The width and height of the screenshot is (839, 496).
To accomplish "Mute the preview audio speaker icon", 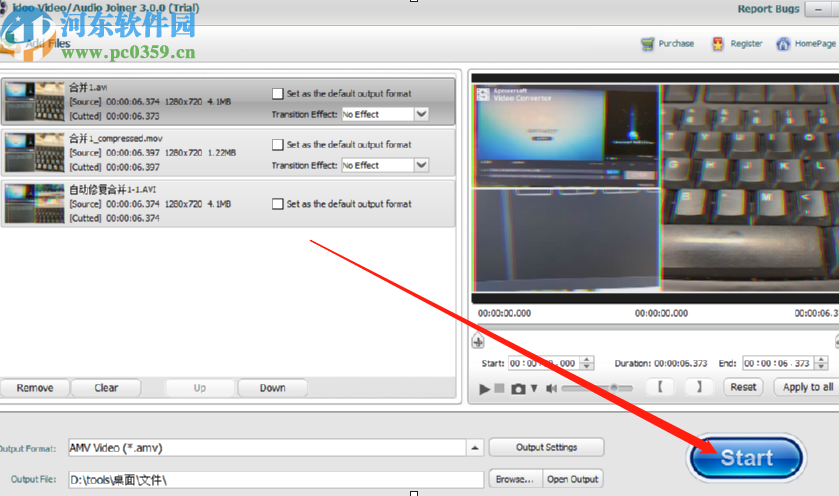I will tap(551, 388).
